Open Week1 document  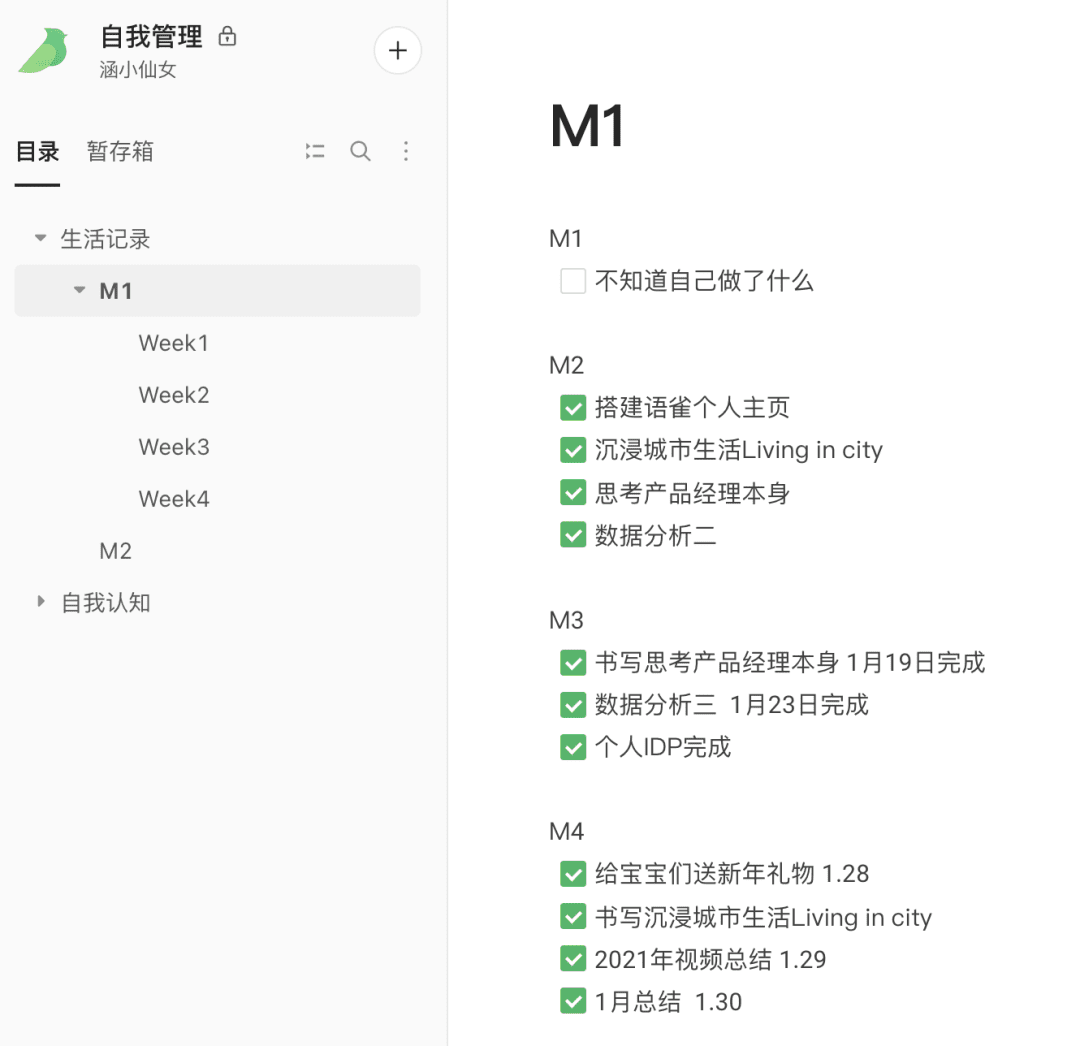174,343
